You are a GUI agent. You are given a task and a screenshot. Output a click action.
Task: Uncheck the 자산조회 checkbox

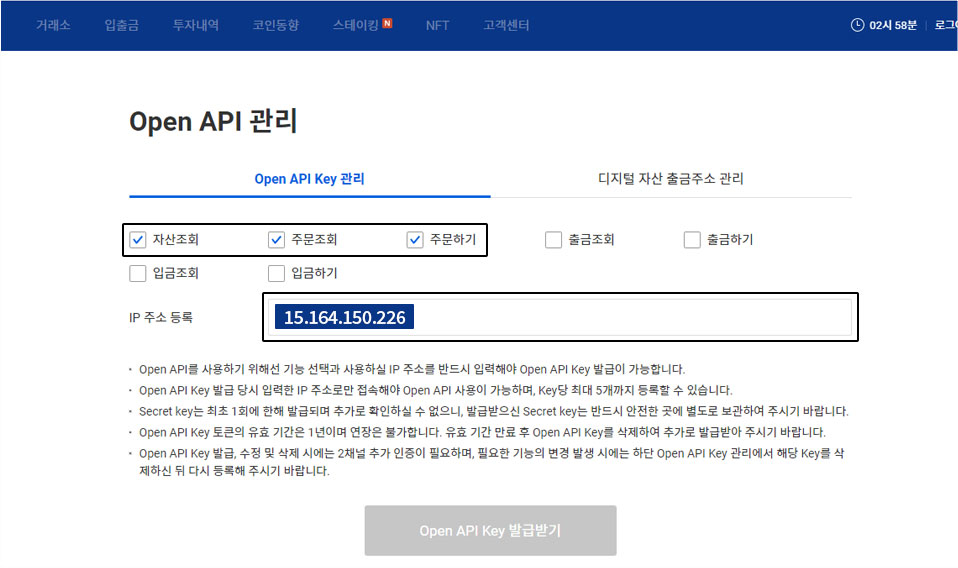139,240
